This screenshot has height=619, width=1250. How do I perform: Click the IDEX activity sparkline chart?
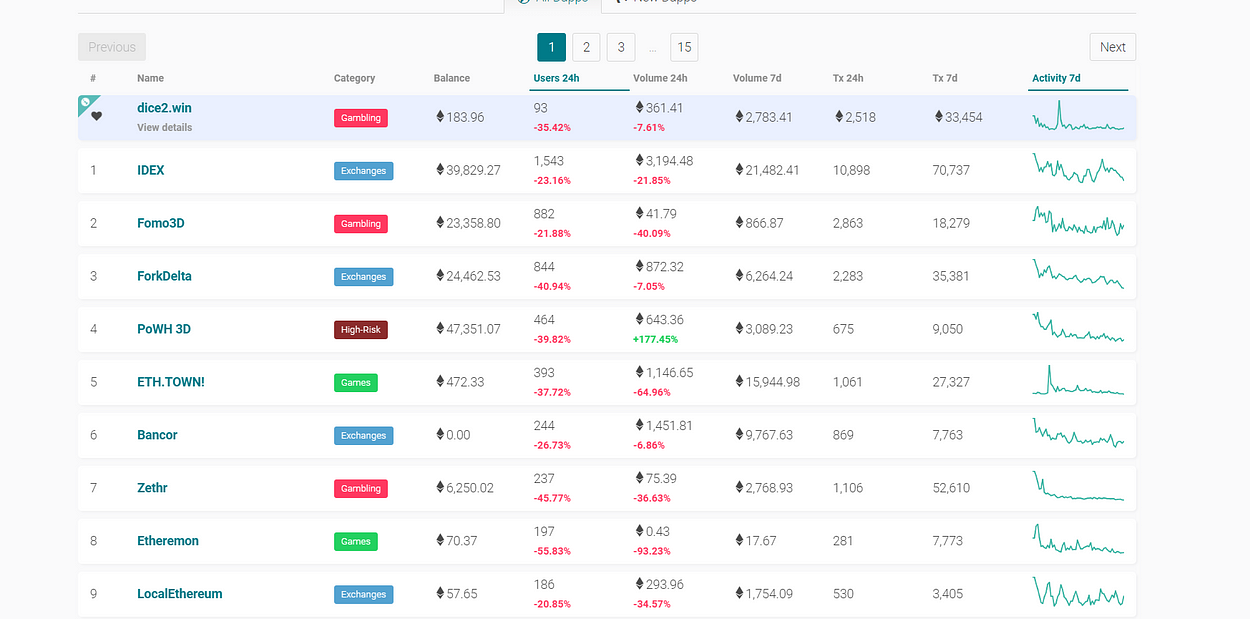coord(1079,169)
